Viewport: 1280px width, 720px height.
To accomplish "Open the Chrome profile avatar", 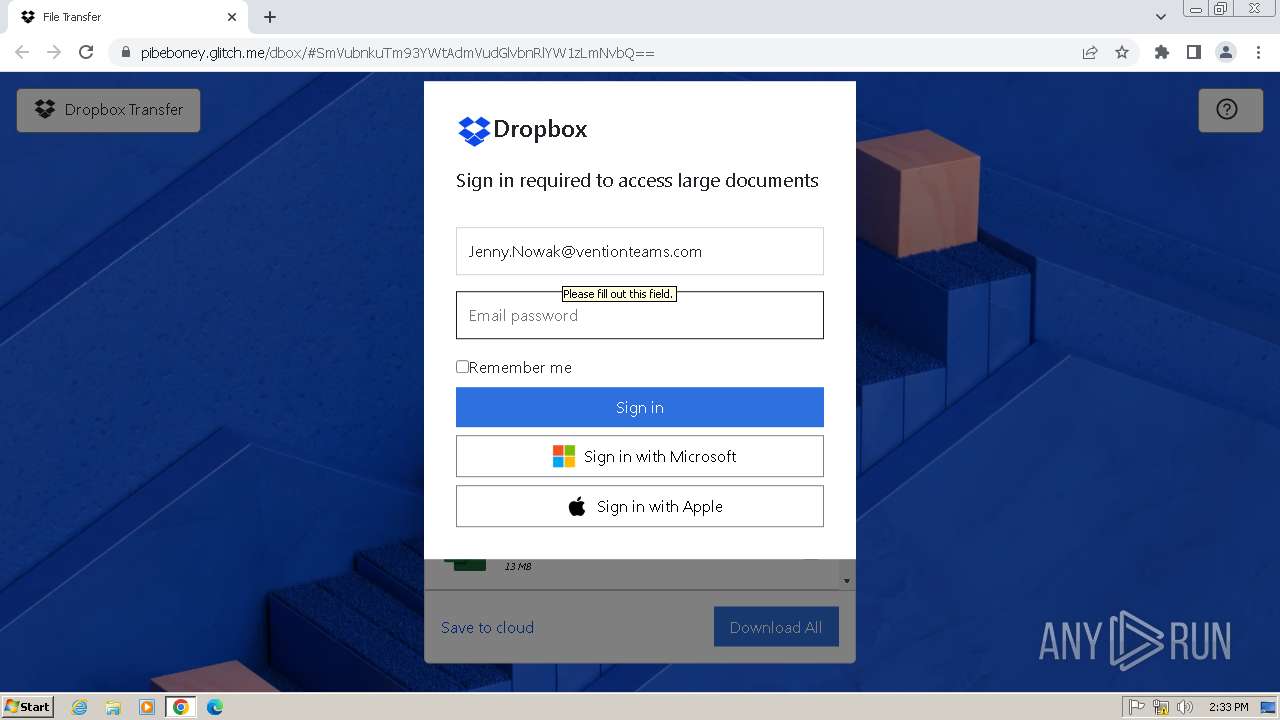I will [x=1226, y=52].
